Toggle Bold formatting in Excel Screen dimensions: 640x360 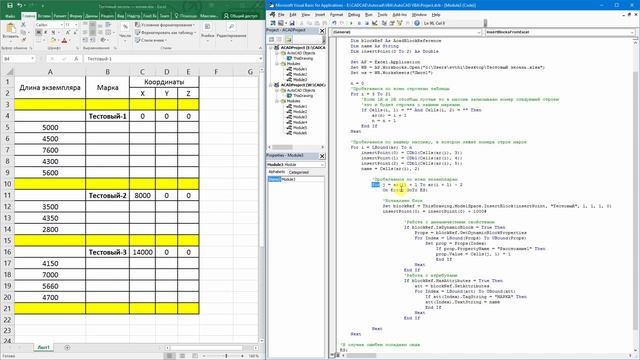(x=39, y=32)
